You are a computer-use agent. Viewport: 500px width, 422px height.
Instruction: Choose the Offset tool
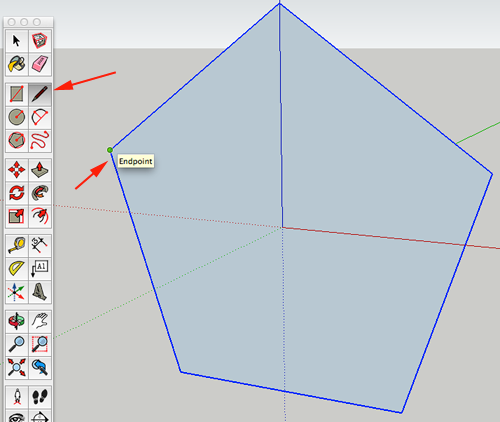pyautogui.click(x=40, y=216)
